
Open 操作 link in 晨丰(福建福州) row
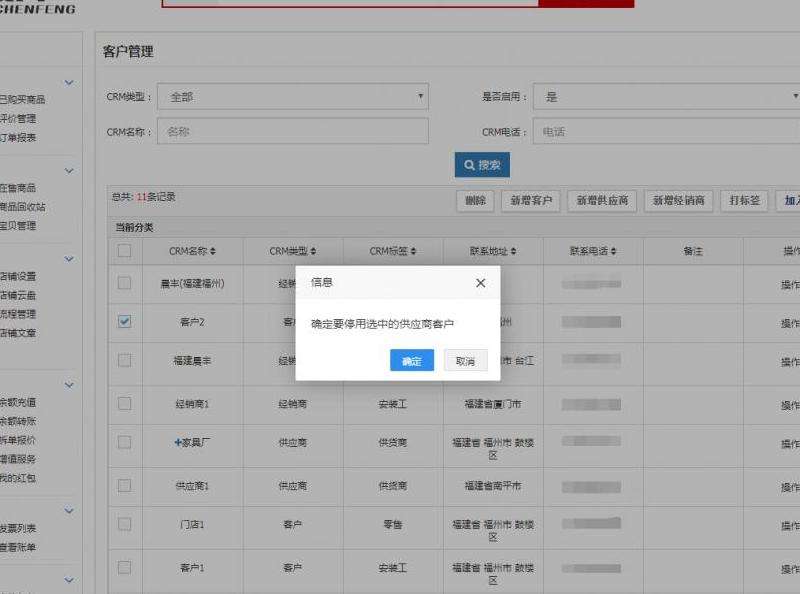(x=790, y=285)
